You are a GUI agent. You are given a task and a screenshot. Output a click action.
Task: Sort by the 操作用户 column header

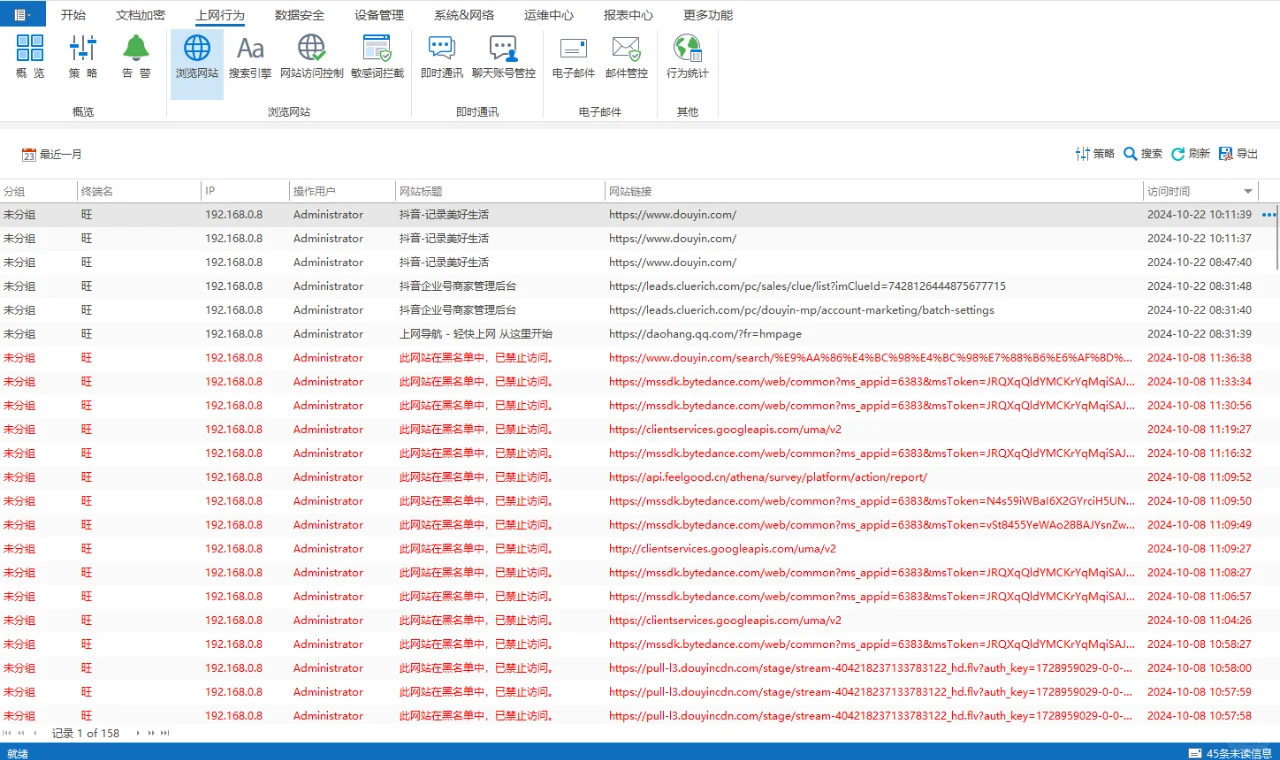point(342,191)
